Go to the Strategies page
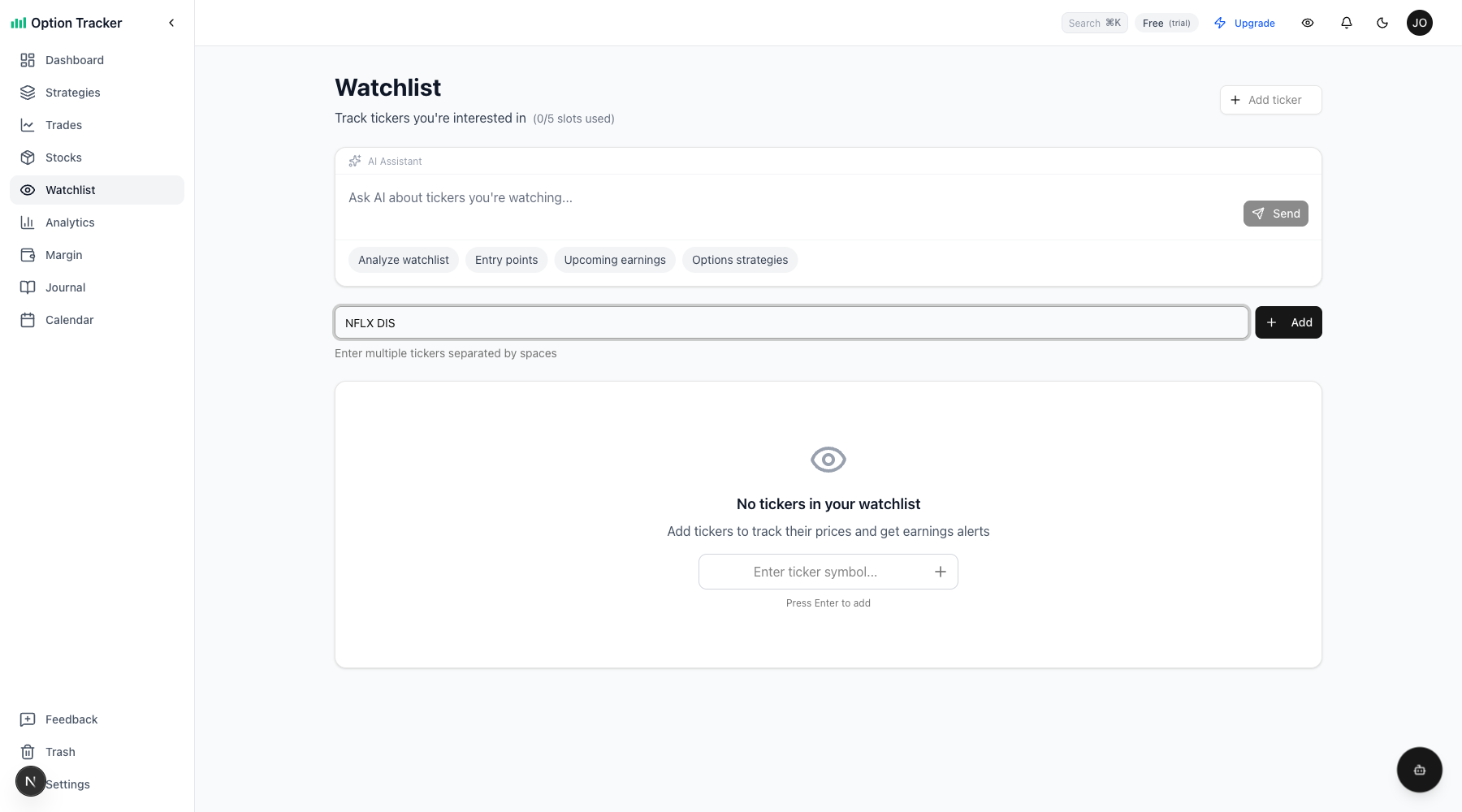1462x812 pixels. 73,93
